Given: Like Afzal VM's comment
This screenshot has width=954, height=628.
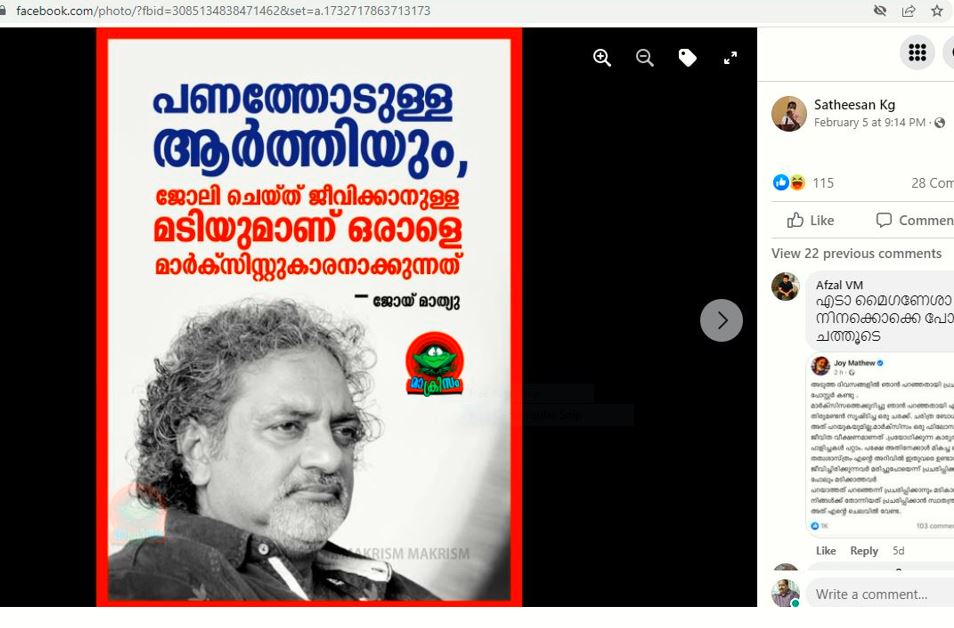Looking at the screenshot, I should pos(825,551).
